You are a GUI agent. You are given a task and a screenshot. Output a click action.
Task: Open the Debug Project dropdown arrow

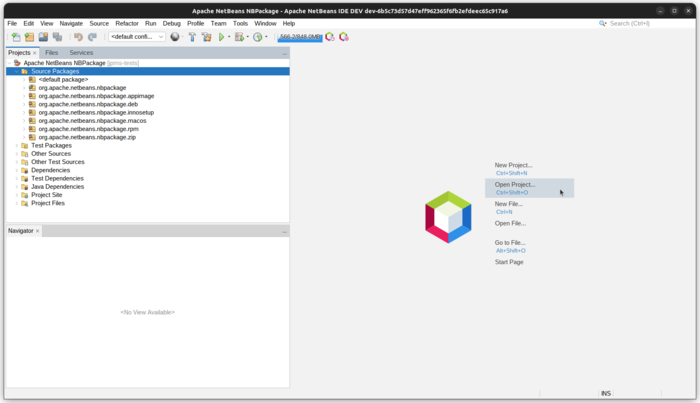(x=248, y=37)
